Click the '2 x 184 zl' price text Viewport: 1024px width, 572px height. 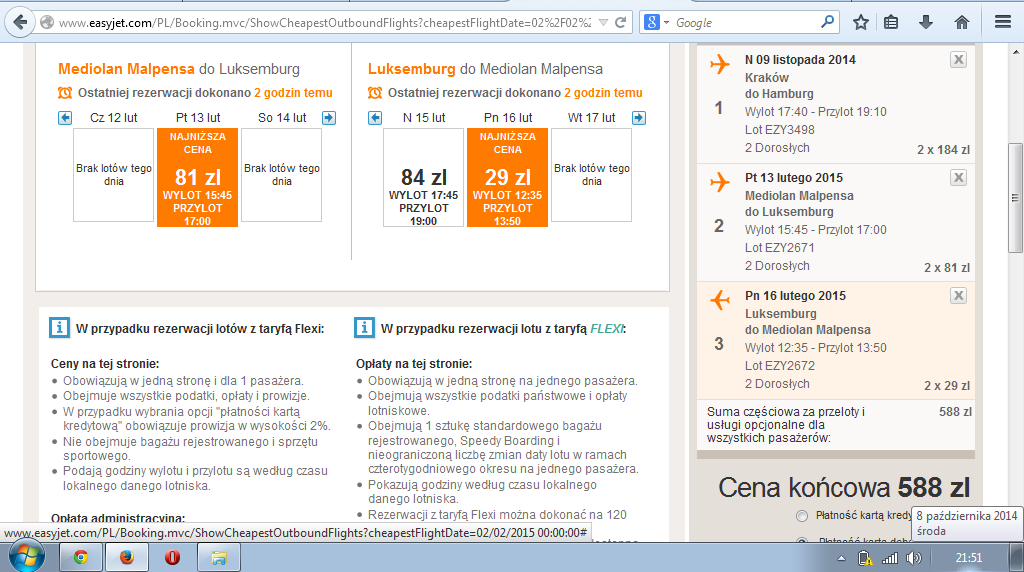click(943, 150)
